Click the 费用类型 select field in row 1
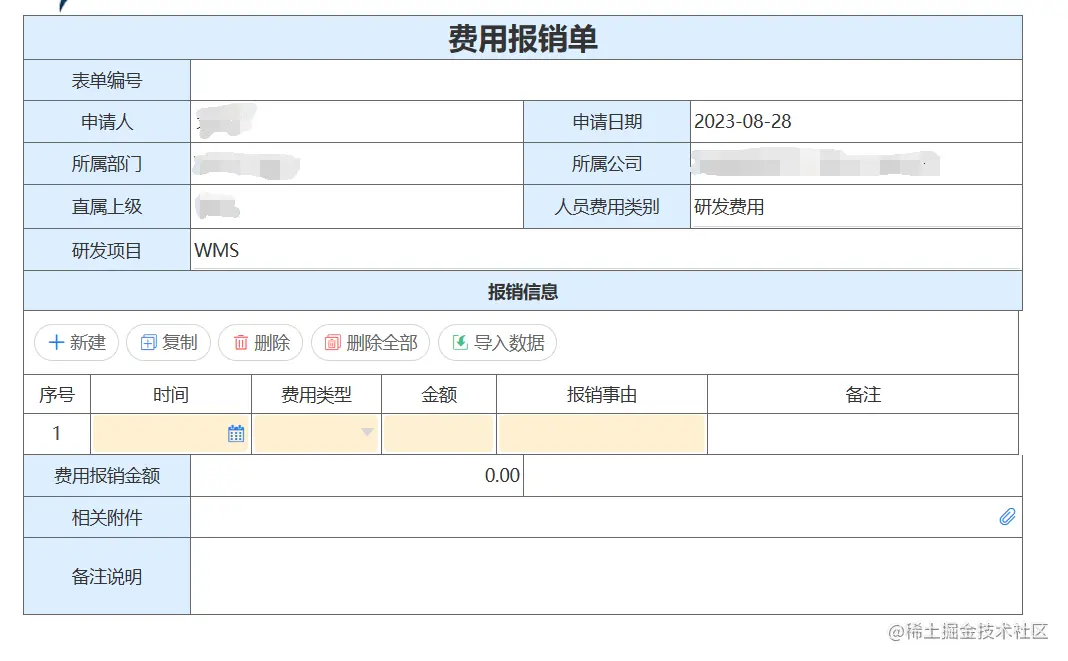The width and height of the screenshot is (1068, 661). pos(317,434)
